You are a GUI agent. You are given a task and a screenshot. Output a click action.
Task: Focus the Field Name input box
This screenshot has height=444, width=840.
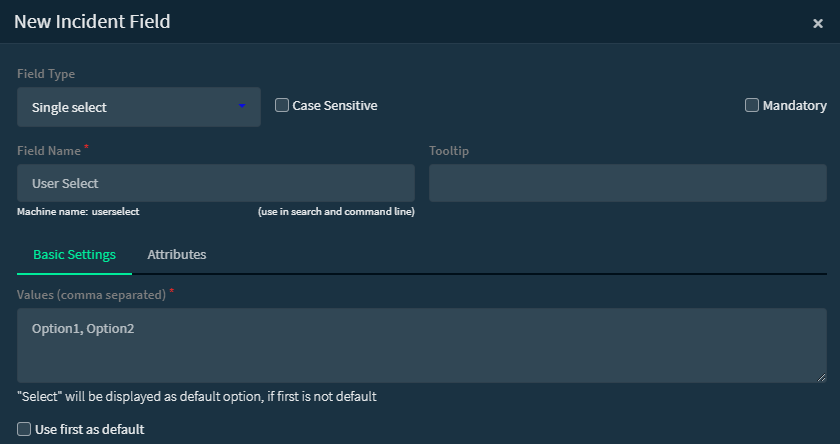pyautogui.click(x=215, y=183)
